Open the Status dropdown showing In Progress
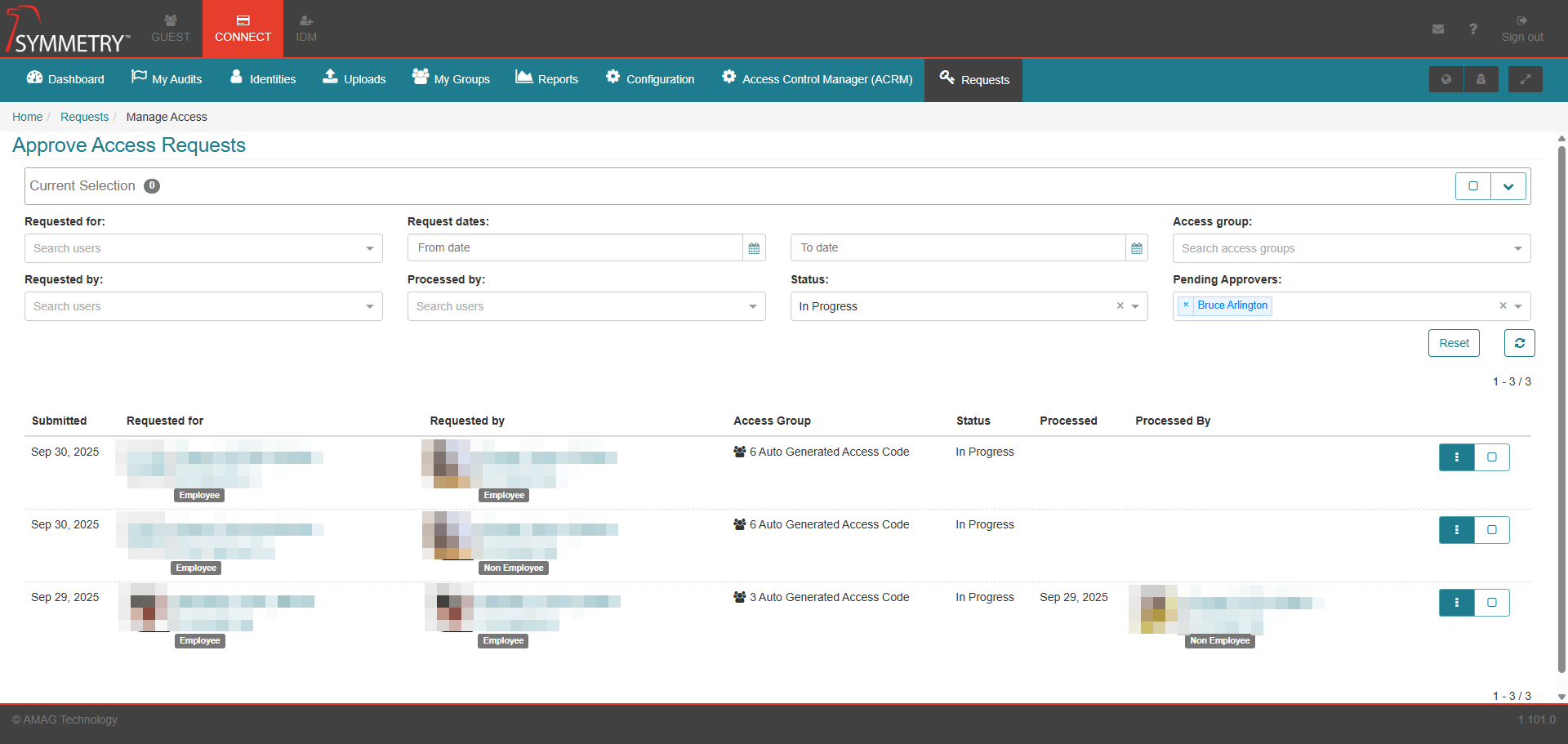 (1134, 306)
